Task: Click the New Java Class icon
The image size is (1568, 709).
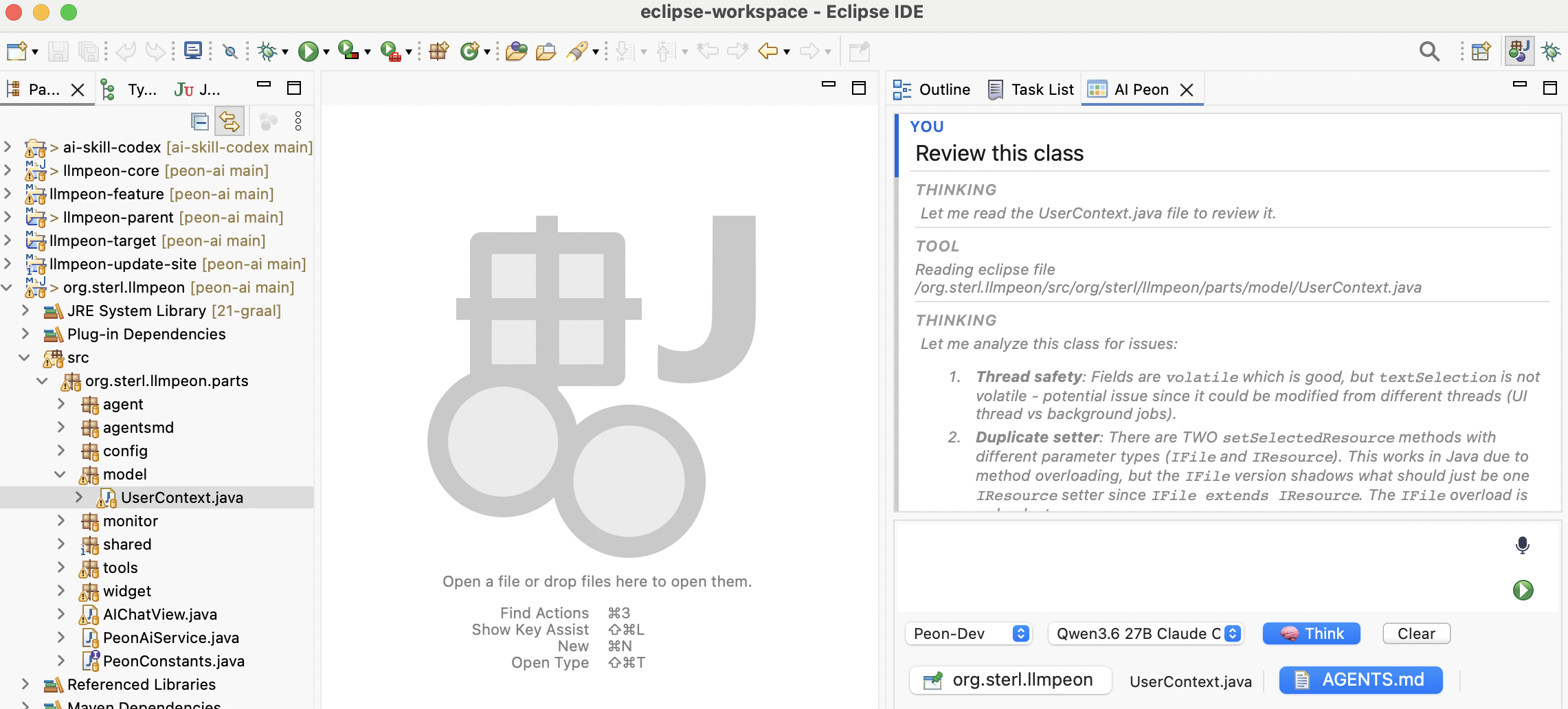Action: click(x=469, y=51)
